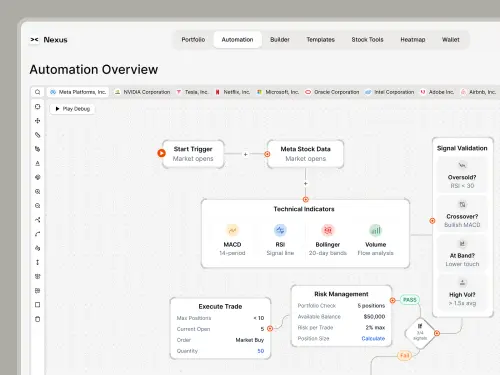This screenshot has width=500, height=375.
Task: Select the circular selection tool at toolbar top
Action: (37, 107)
